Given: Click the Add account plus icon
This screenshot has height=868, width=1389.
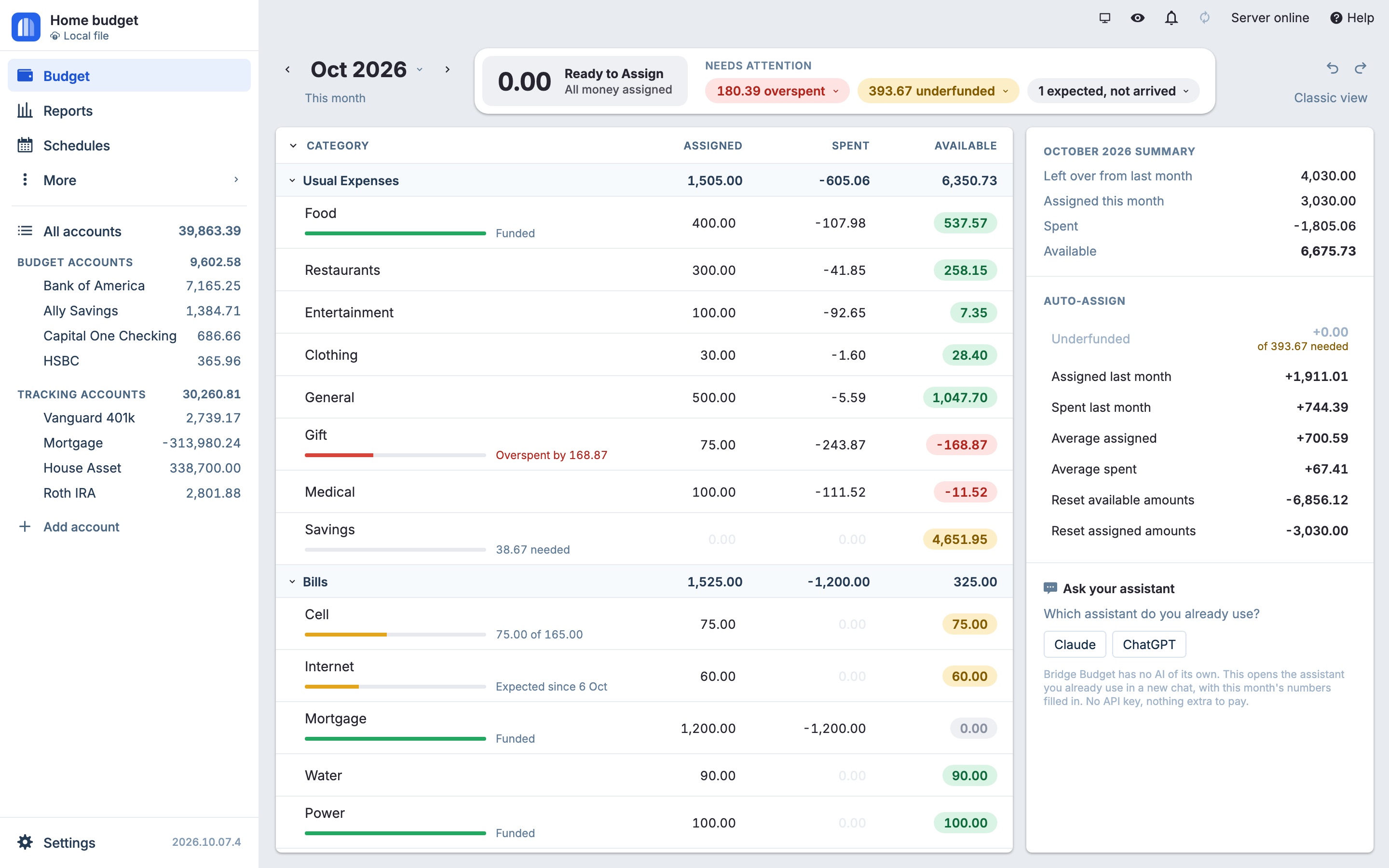Looking at the screenshot, I should (25, 527).
